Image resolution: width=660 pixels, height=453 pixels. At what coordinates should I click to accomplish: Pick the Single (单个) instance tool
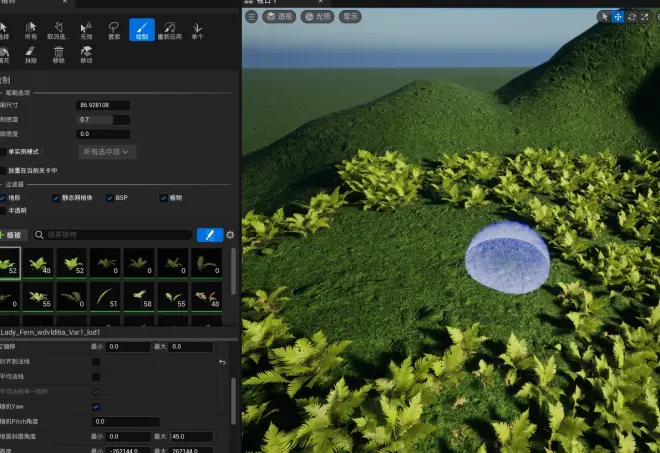(x=197, y=32)
